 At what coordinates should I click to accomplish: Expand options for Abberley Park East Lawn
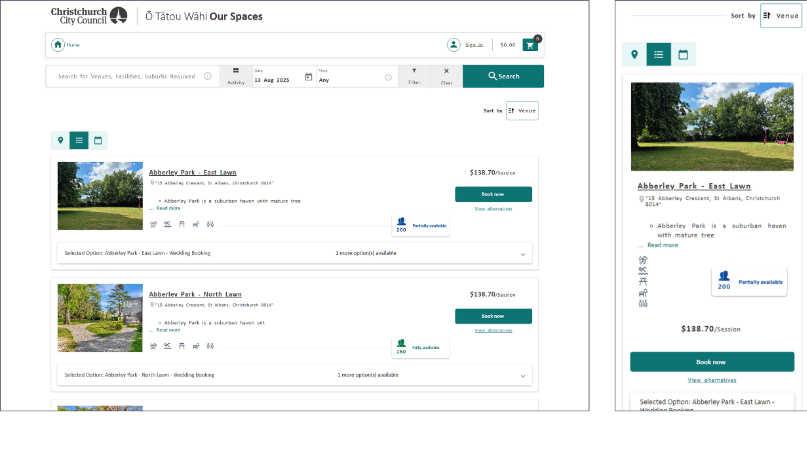[522, 254]
